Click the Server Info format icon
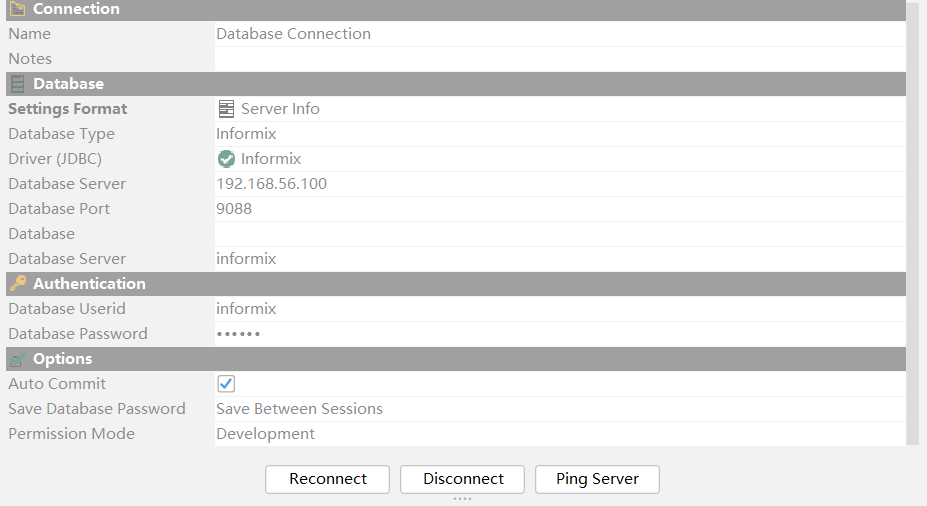This screenshot has height=506, width=927. pyautogui.click(x=226, y=109)
